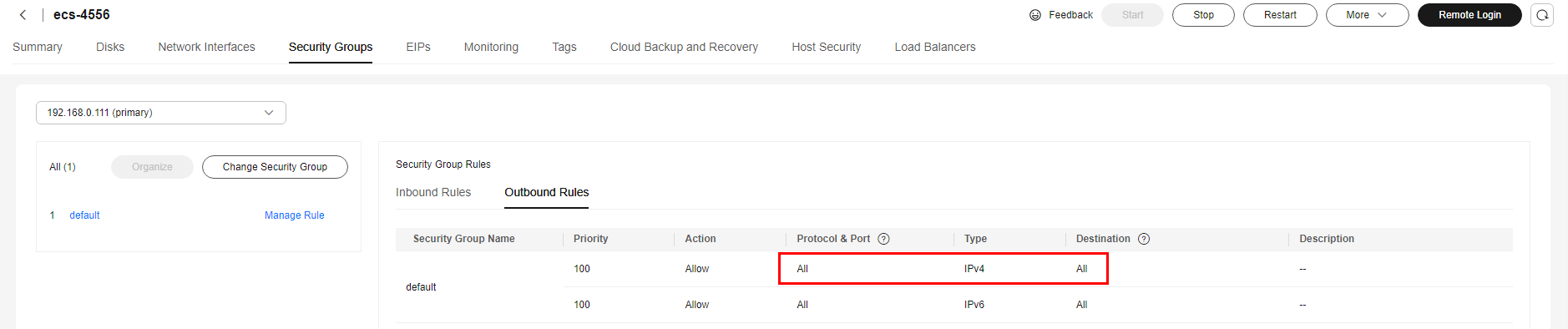Click the Change Security Group button
This screenshot has height=329, width=1568.
coord(275,167)
